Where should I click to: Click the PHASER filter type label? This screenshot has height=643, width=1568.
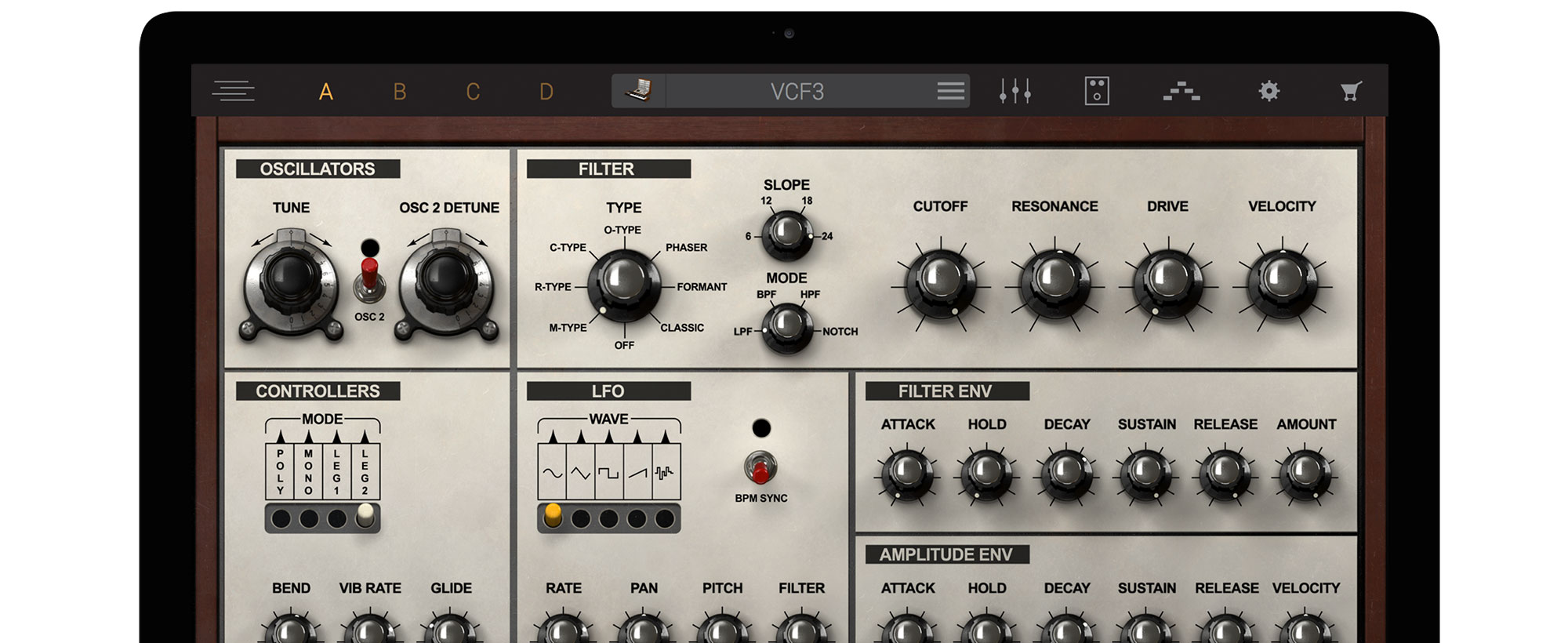pyautogui.click(x=686, y=248)
